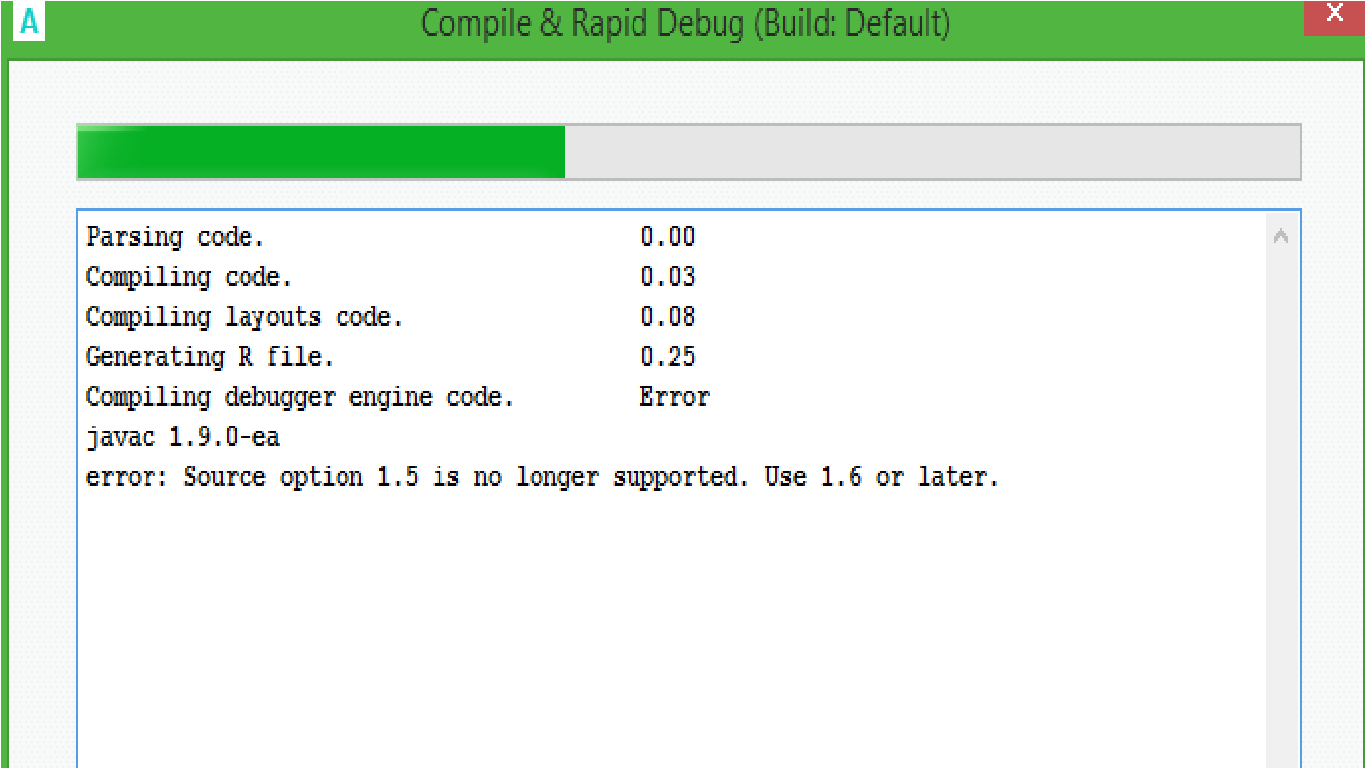This screenshot has width=1366, height=768.
Task: Click the green filled part of progress bar
Action: point(320,153)
